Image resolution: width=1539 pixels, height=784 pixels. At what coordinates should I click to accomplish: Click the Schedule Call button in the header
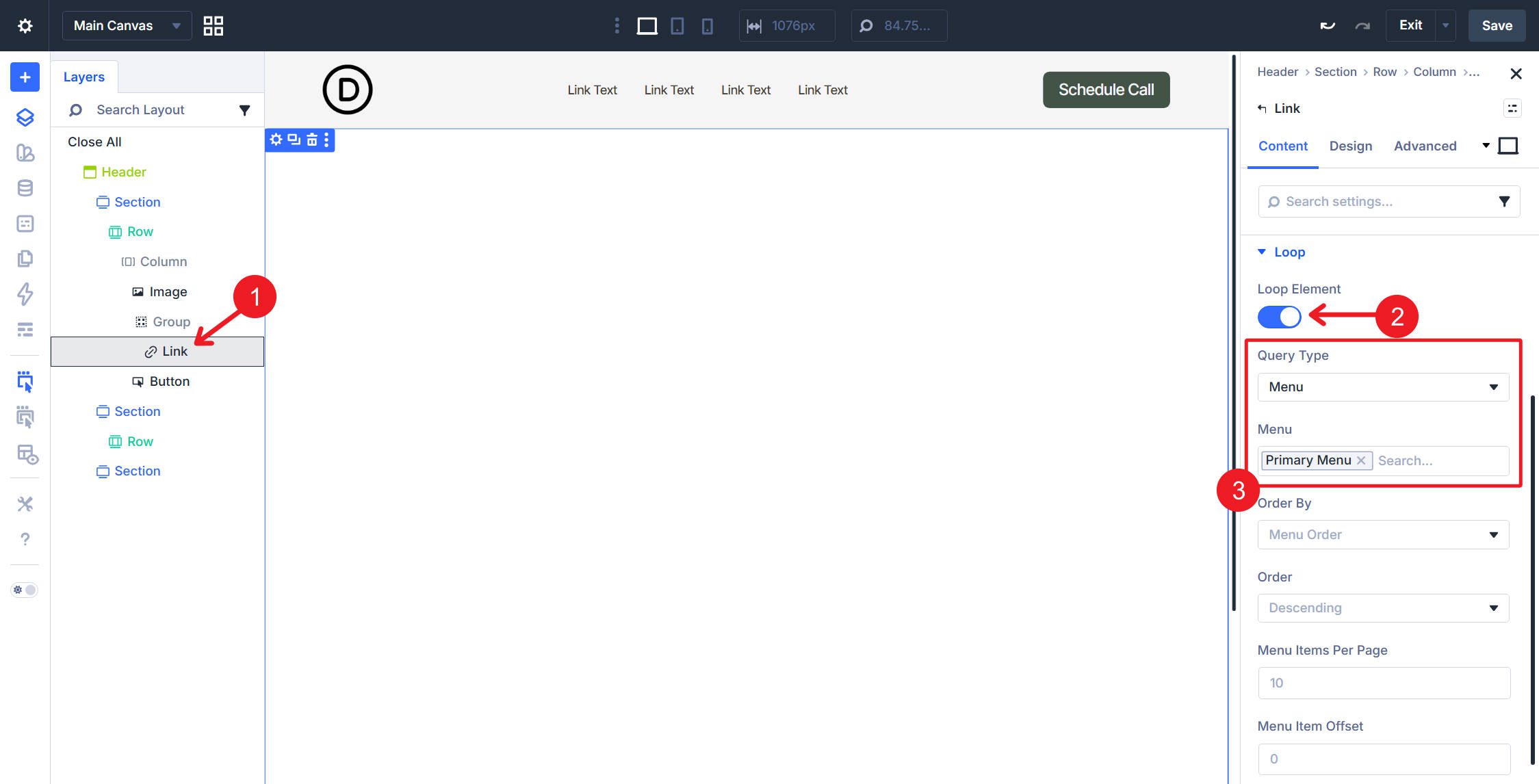click(1106, 89)
